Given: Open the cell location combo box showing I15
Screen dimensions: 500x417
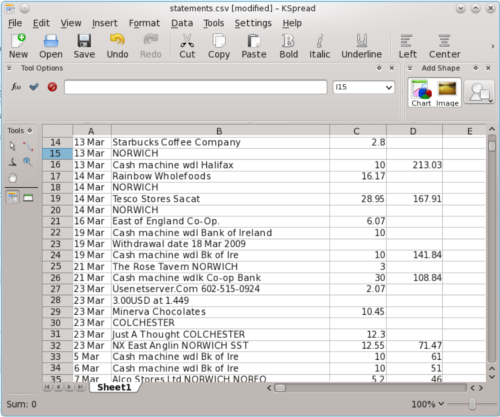Looking at the screenshot, I should click(x=363, y=87).
